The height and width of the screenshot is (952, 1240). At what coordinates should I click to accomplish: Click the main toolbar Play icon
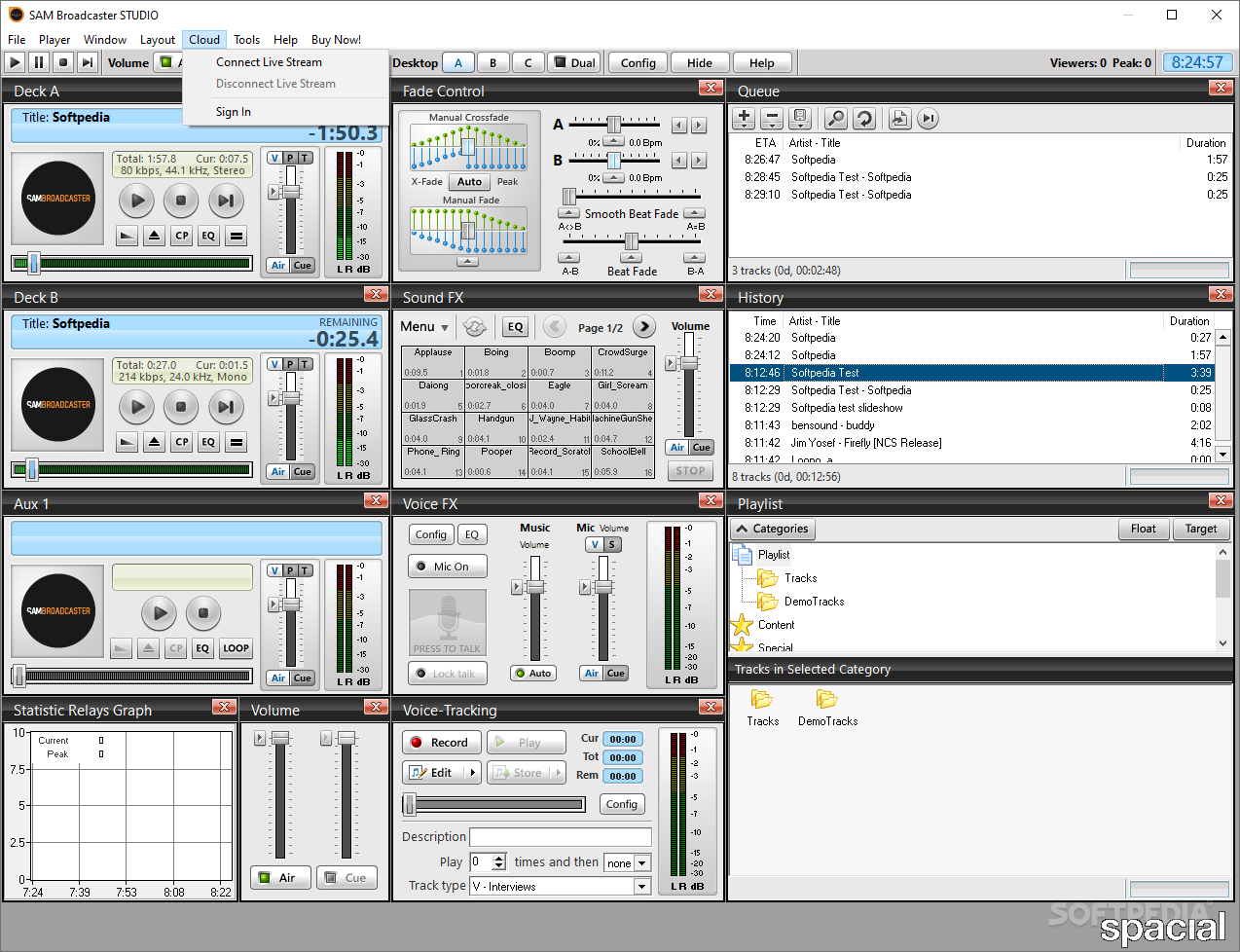tap(15, 62)
